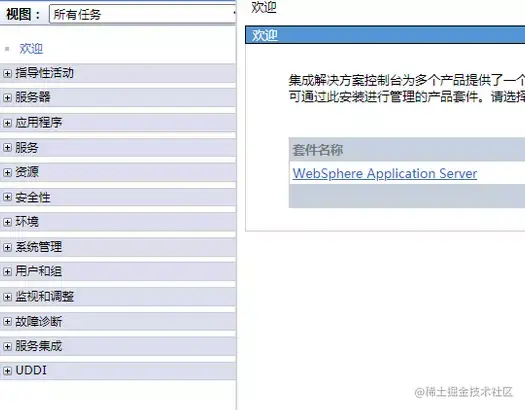Expand the 系统管理 plus icon
Viewport: 525px width, 410px height.
pos(7,247)
